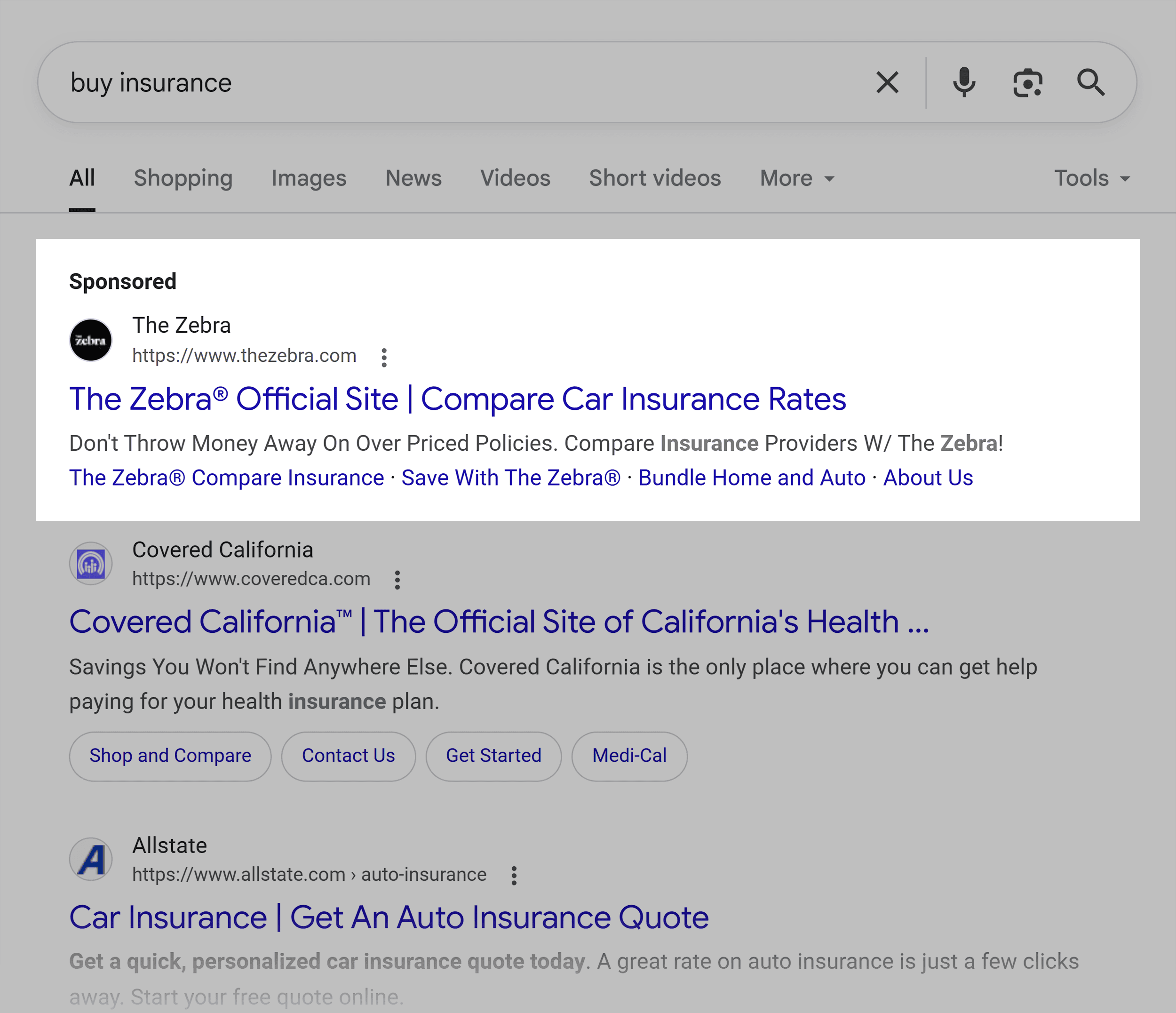Image resolution: width=1176 pixels, height=1013 pixels.
Task: Switch to the Shopping tab
Action: point(183,178)
